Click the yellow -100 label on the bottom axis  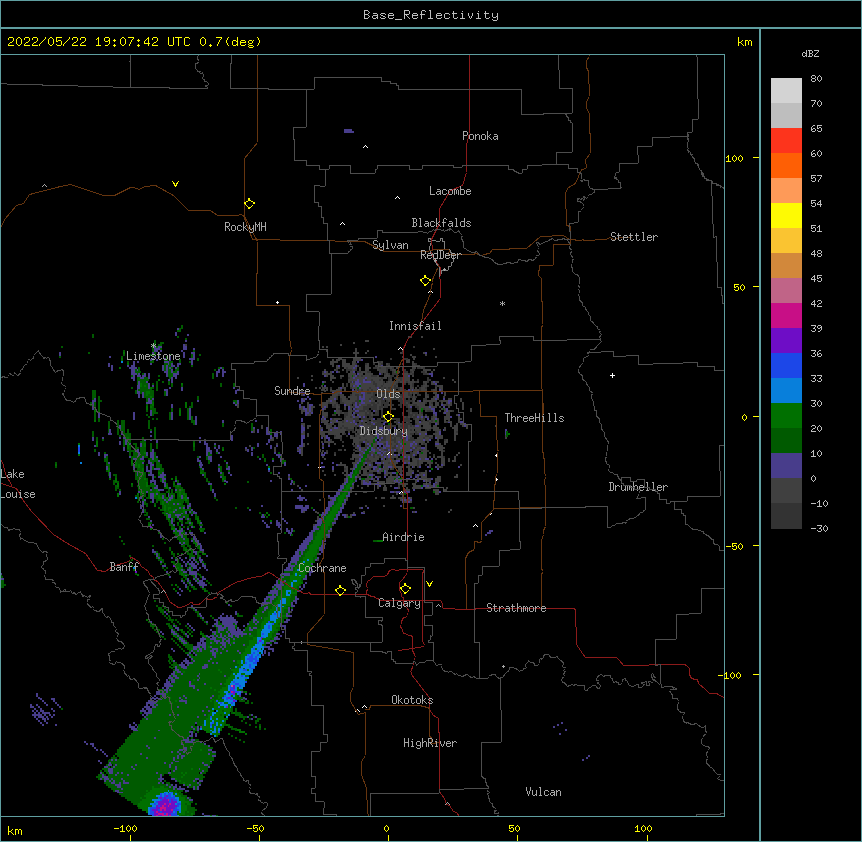(125, 828)
